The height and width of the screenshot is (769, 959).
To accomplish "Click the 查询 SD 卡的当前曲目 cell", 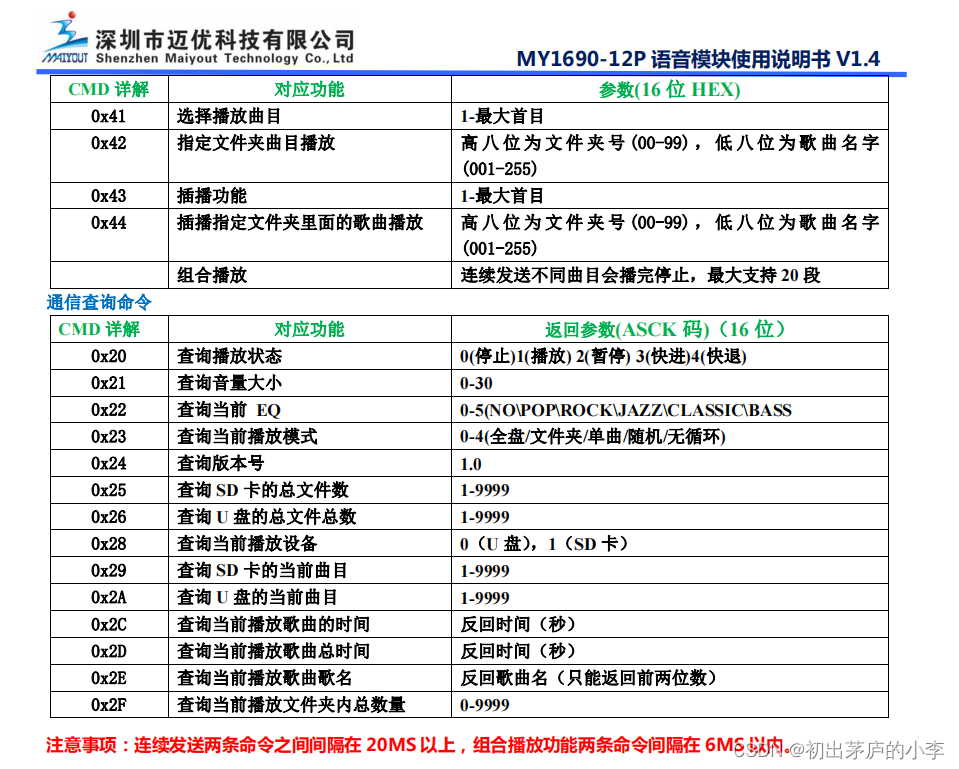I will [309, 570].
